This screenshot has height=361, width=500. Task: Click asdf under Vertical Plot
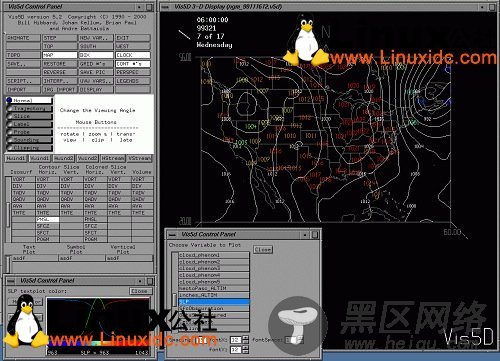click(x=129, y=258)
